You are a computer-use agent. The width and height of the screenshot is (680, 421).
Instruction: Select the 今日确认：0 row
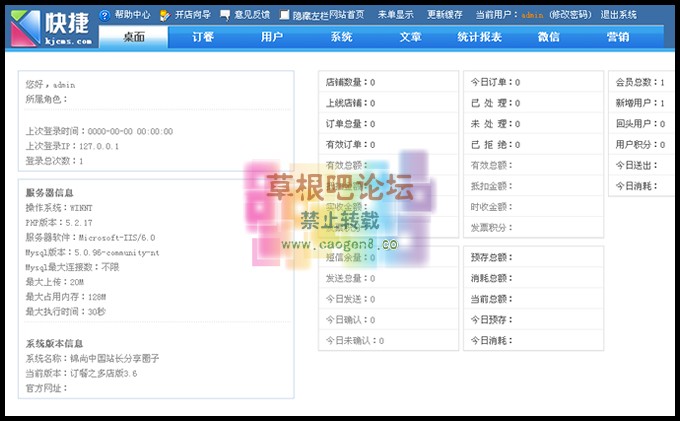(x=389, y=320)
